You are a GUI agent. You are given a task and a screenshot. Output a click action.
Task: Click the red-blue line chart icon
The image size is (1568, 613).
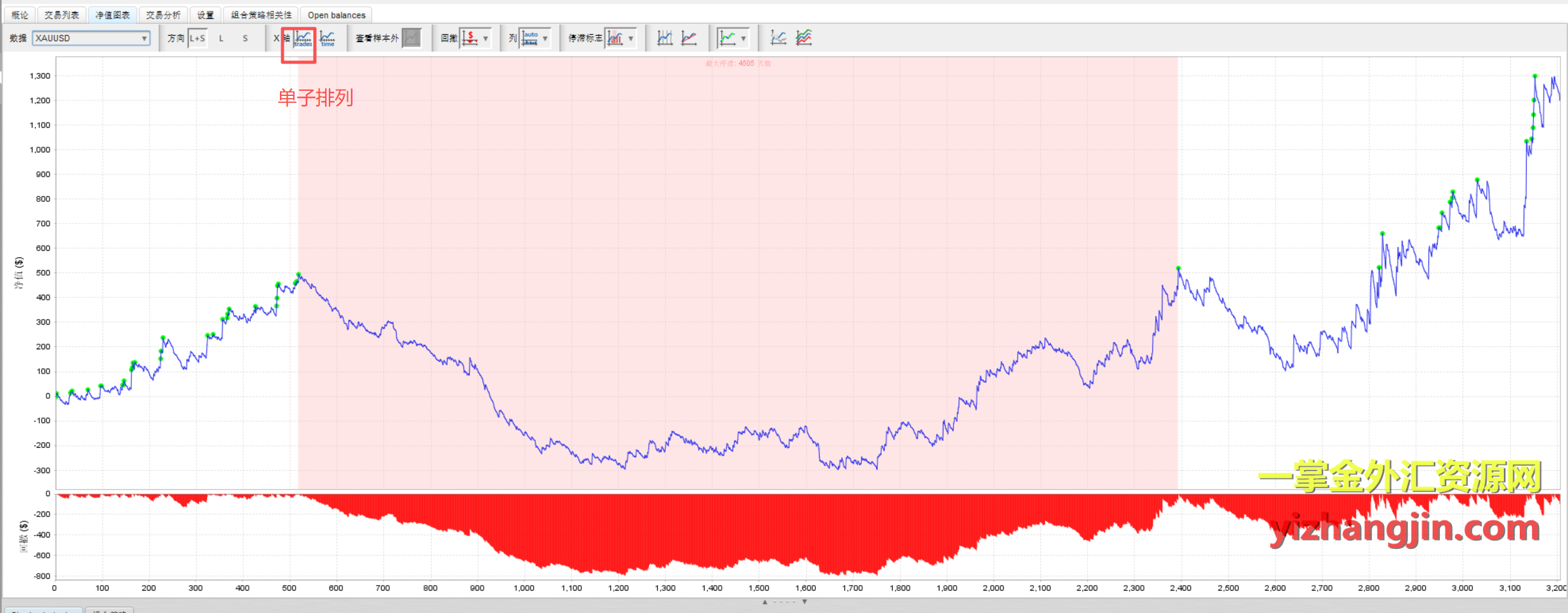pyautogui.click(x=689, y=38)
